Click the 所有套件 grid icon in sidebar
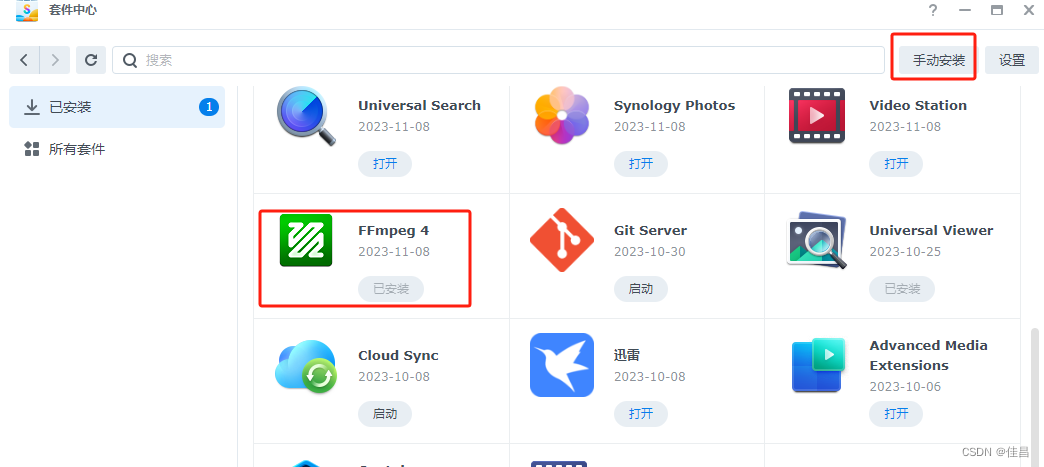Screen dimensions: 1044x467 pos(32,149)
